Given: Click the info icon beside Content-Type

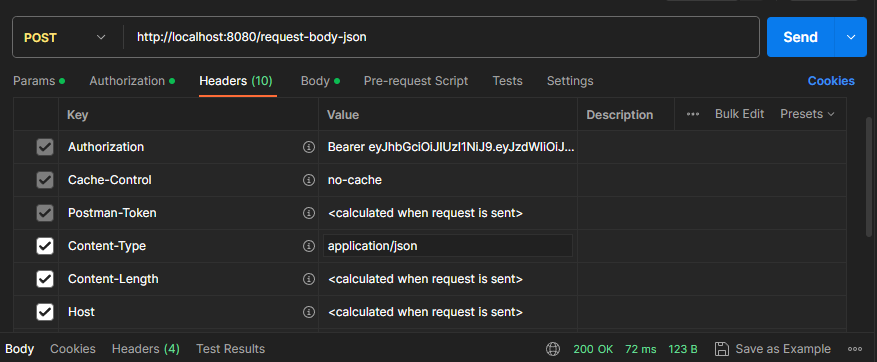Looking at the screenshot, I should (308, 246).
